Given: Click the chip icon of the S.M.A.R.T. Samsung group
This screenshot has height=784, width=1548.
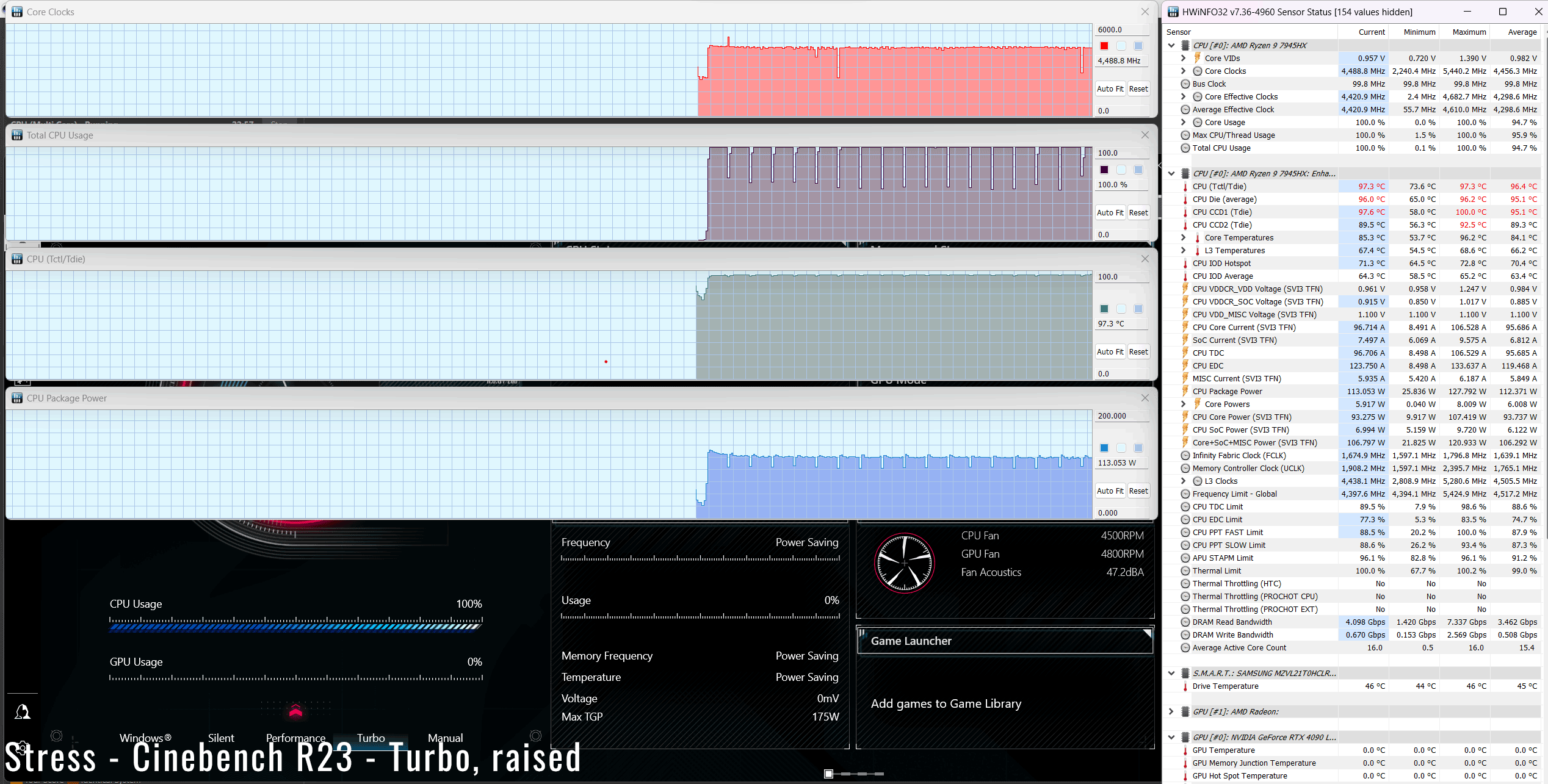Looking at the screenshot, I should [1185, 674].
